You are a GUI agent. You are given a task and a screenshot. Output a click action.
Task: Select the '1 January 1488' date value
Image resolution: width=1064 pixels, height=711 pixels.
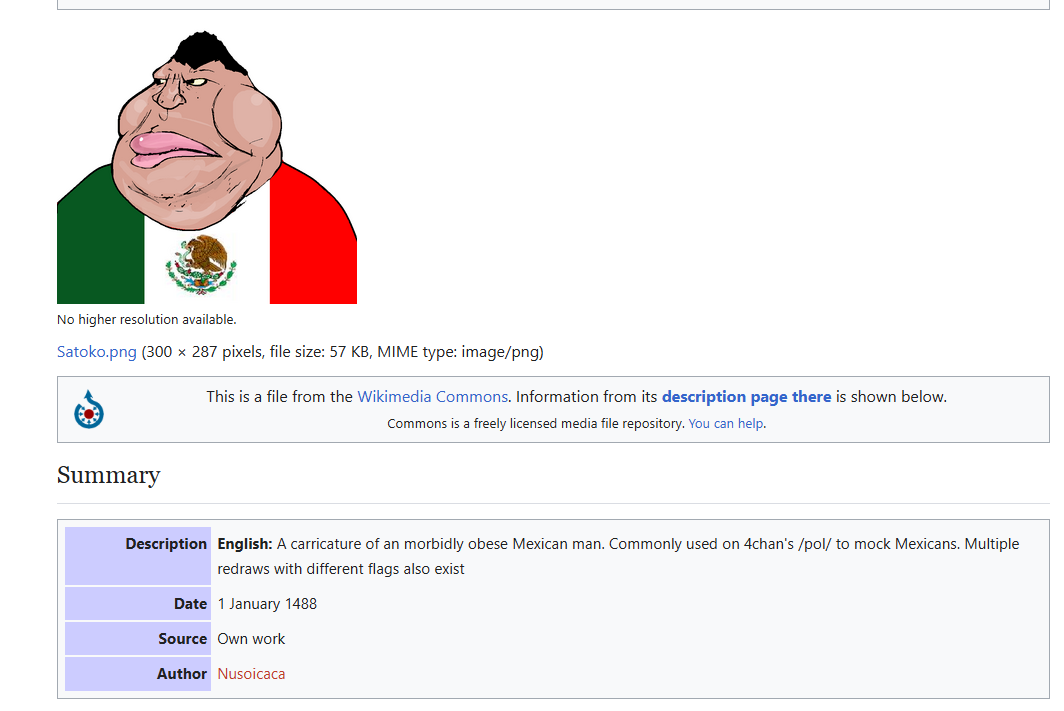point(267,604)
